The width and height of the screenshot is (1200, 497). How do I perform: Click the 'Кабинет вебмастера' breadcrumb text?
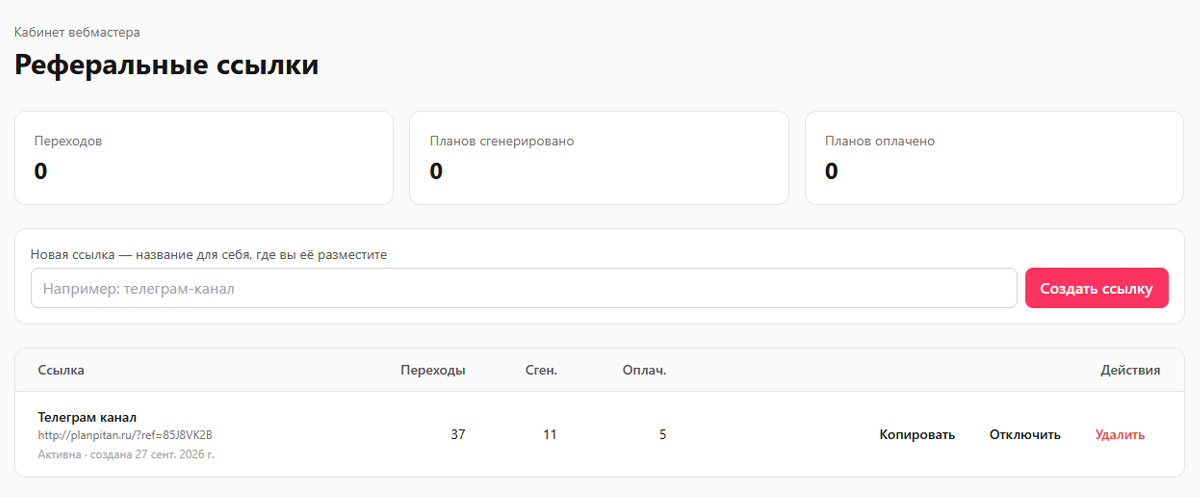click(x=77, y=32)
